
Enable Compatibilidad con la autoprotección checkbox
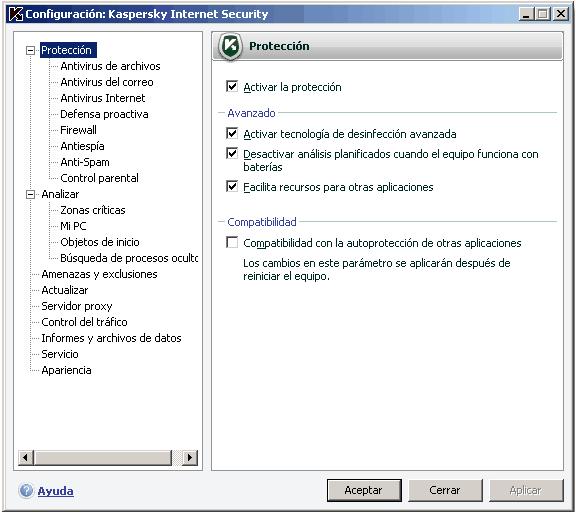pyautogui.click(x=232, y=242)
